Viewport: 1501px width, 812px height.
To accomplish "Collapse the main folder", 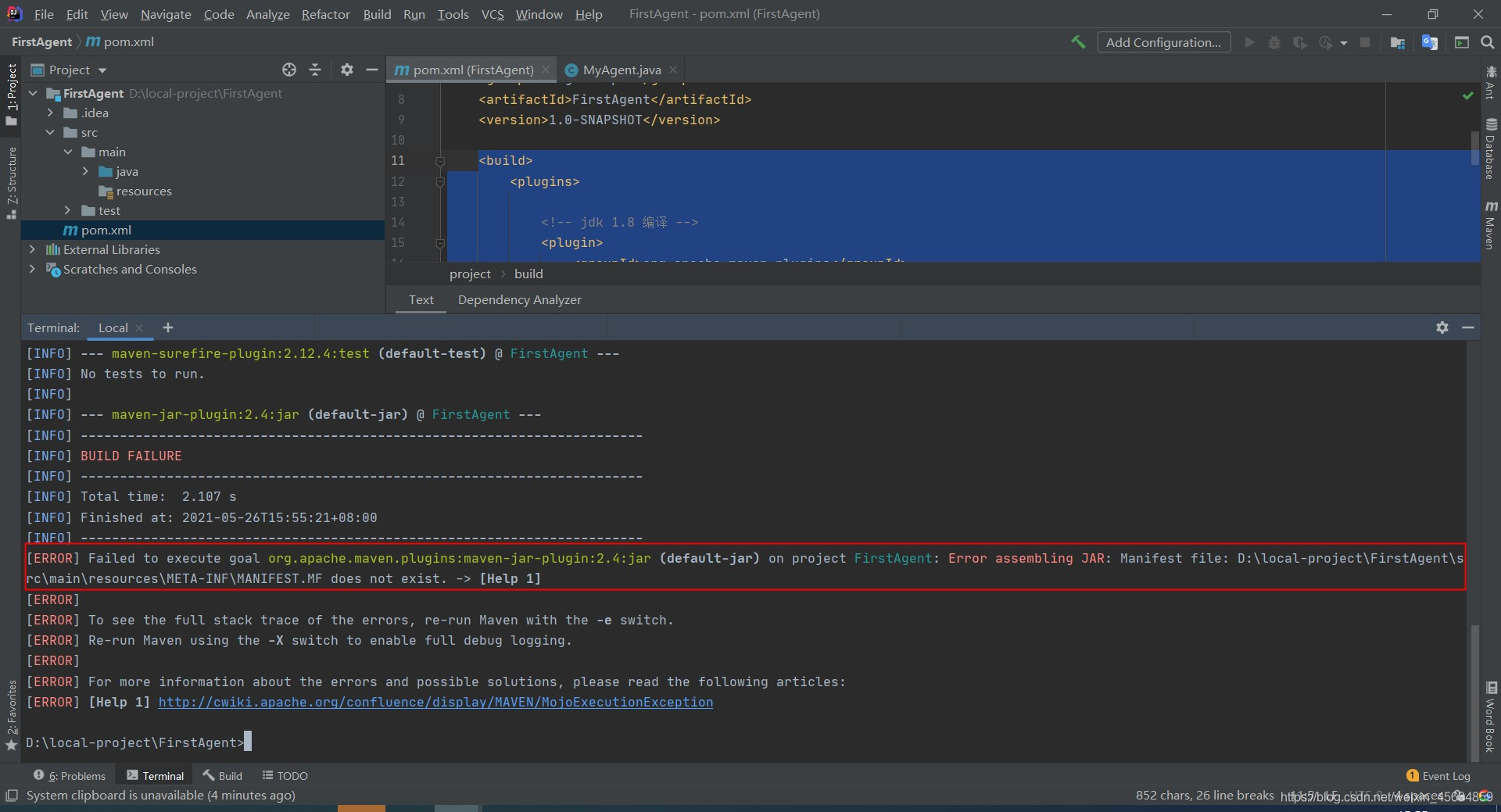I will click(68, 152).
